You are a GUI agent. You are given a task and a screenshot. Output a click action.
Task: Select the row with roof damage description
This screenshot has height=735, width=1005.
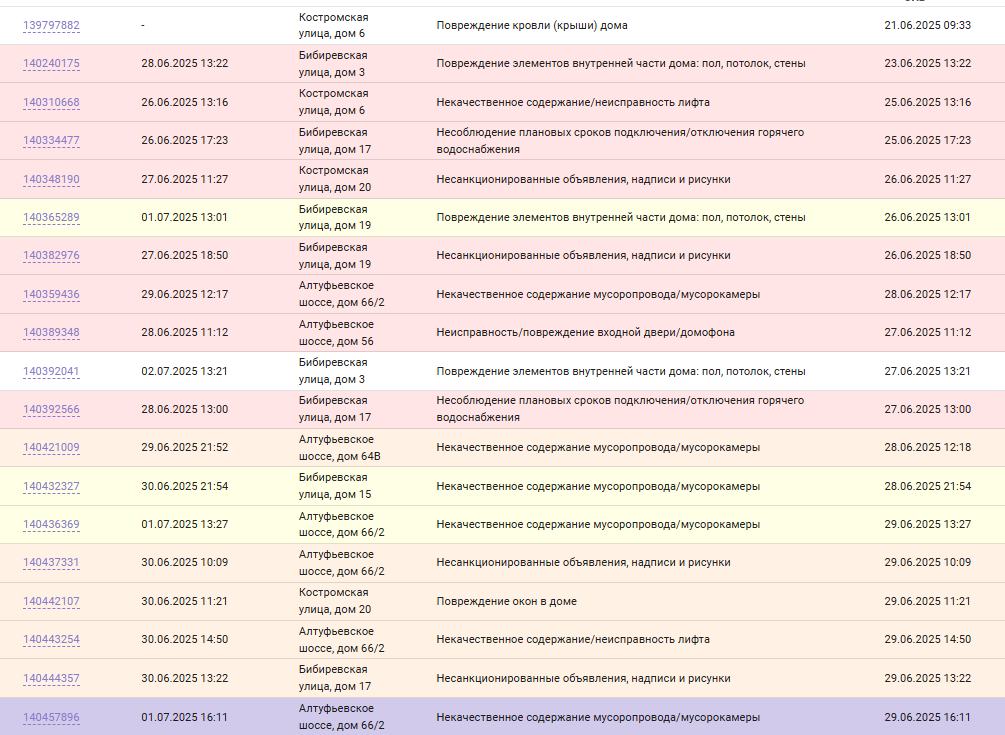tap(502, 26)
